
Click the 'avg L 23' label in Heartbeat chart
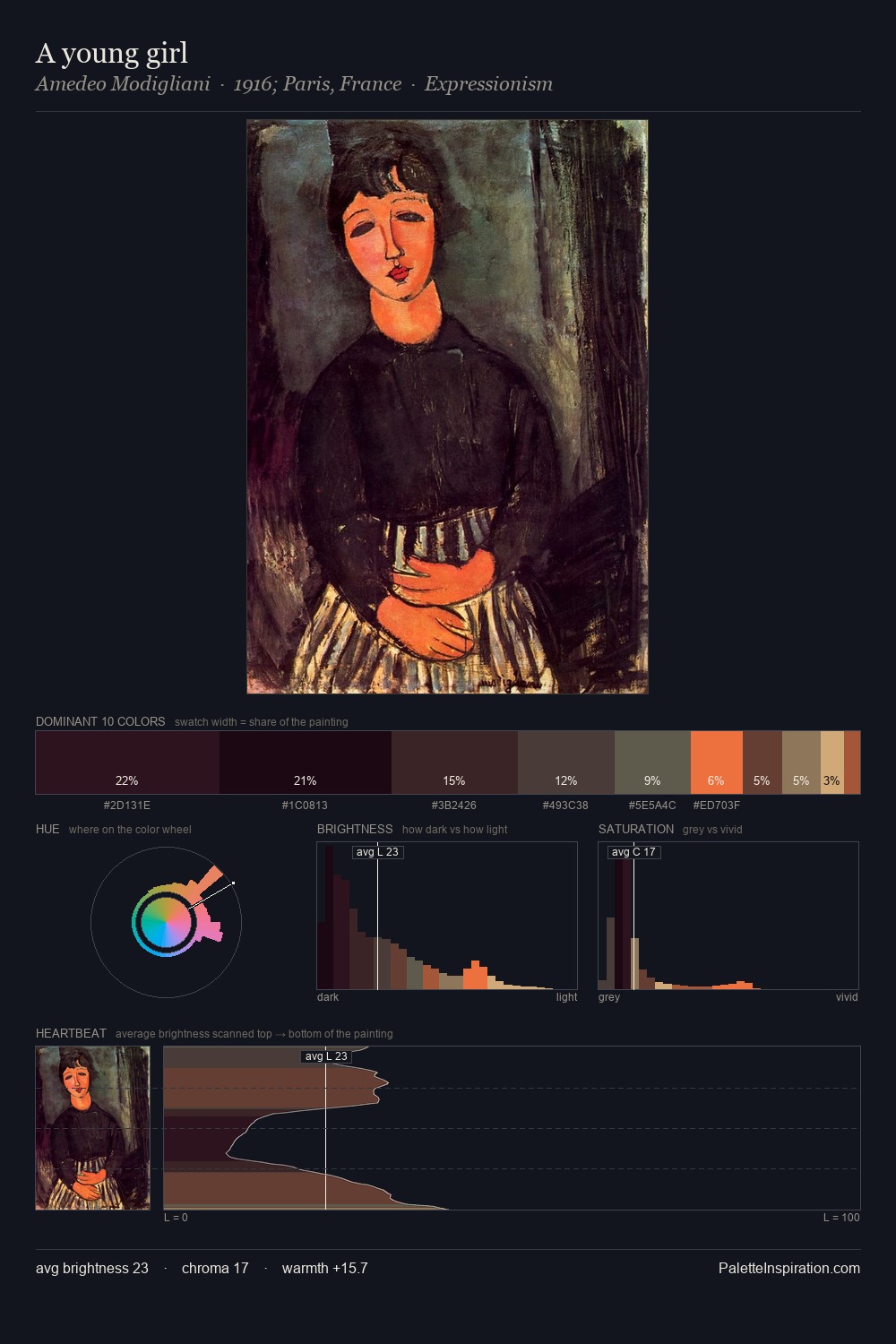[326, 1056]
